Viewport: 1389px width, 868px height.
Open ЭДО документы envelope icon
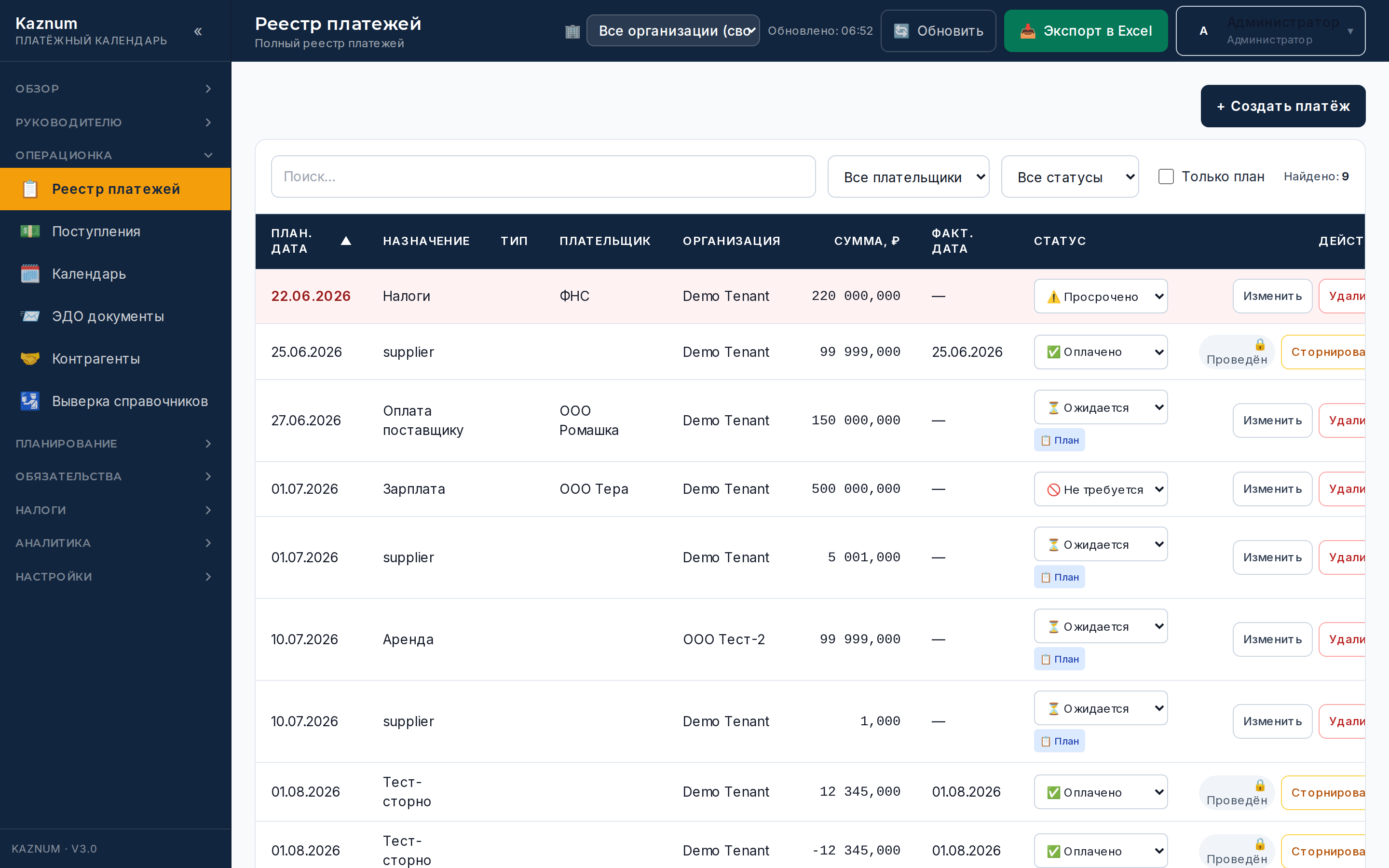30,316
